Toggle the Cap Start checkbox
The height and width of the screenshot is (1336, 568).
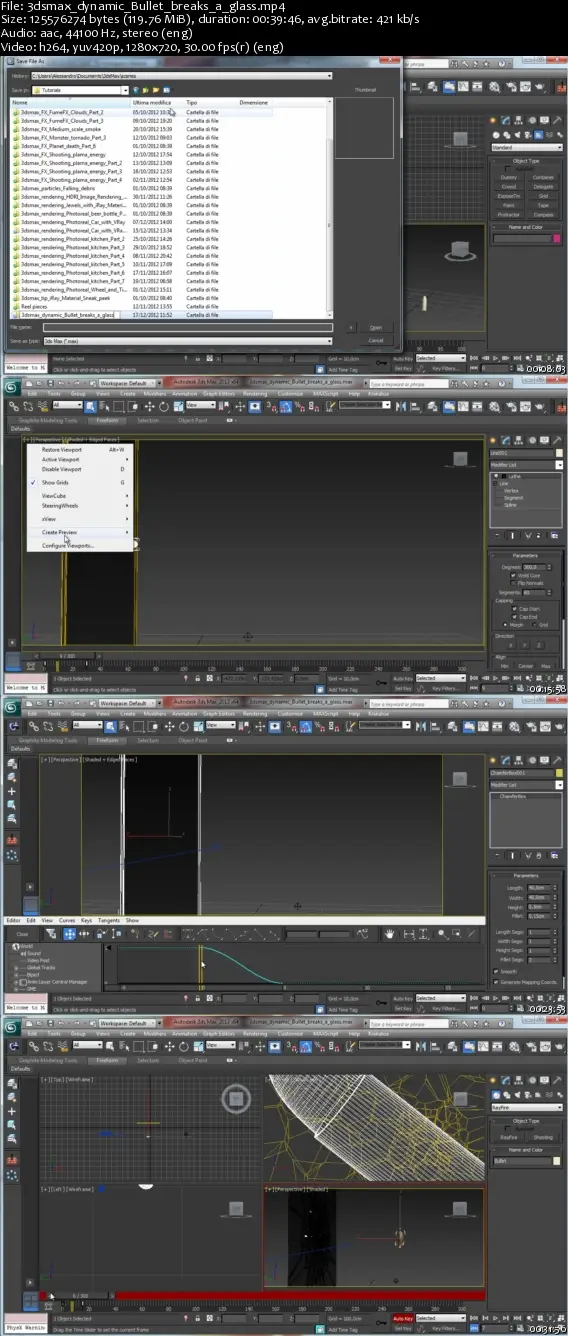pyautogui.click(x=513, y=609)
